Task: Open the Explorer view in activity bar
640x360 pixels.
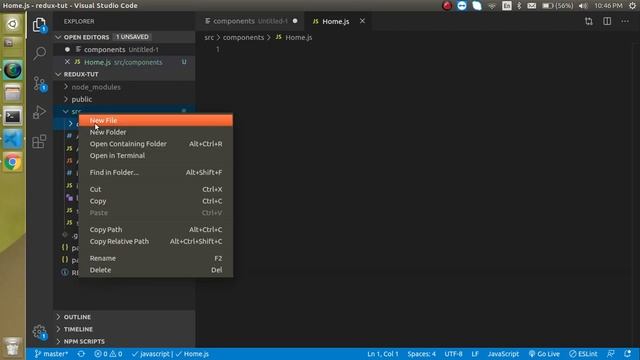Action: [39, 25]
